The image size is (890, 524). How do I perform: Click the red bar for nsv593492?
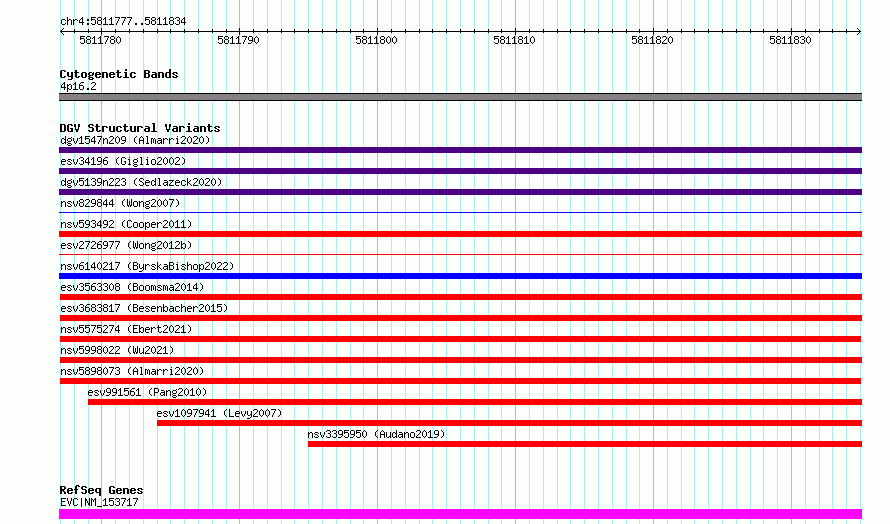pos(460,234)
